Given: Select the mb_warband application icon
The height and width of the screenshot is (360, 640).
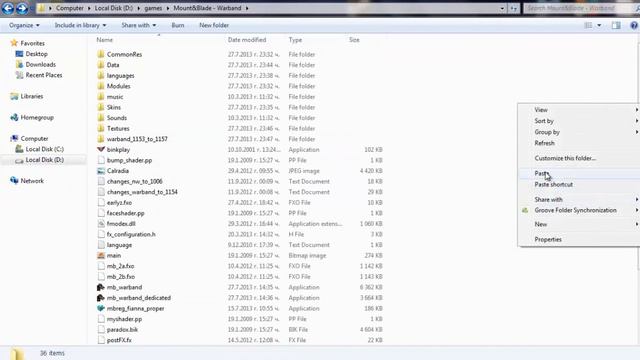Looking at the screenshot, I should pyautogui.click(x=101, y=287).
